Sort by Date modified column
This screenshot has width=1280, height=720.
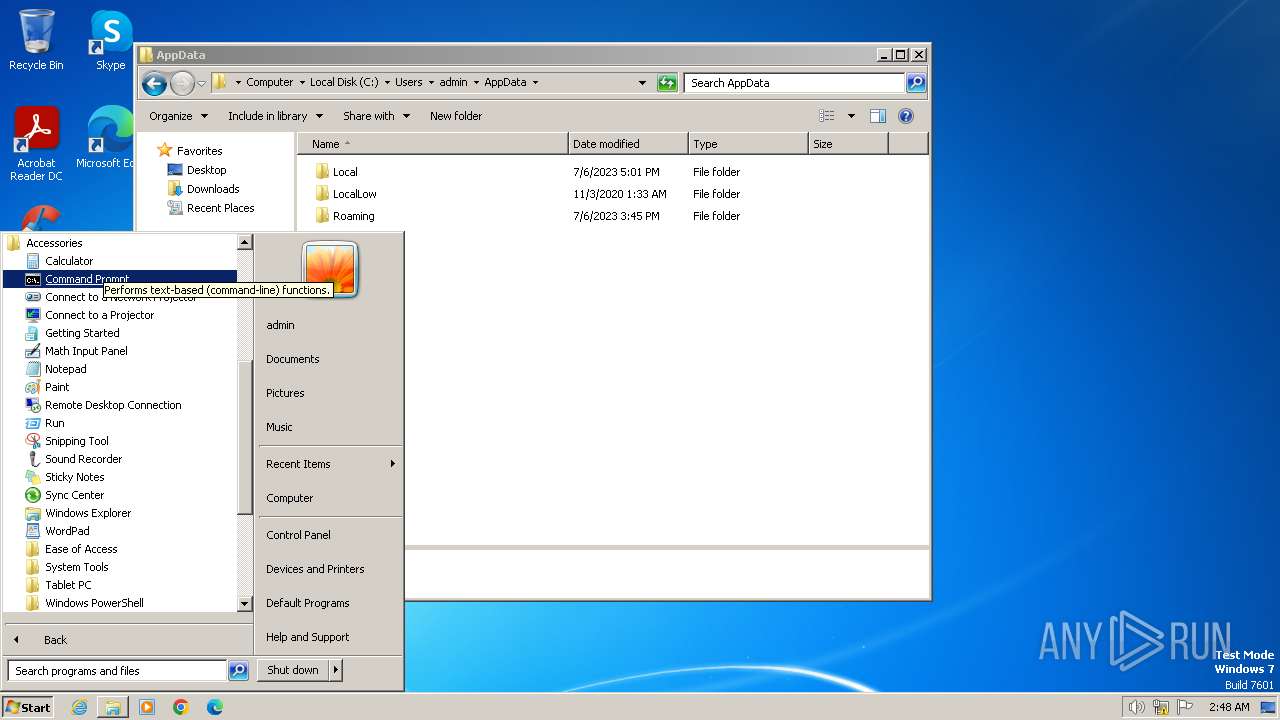click(x=628, y=144)
